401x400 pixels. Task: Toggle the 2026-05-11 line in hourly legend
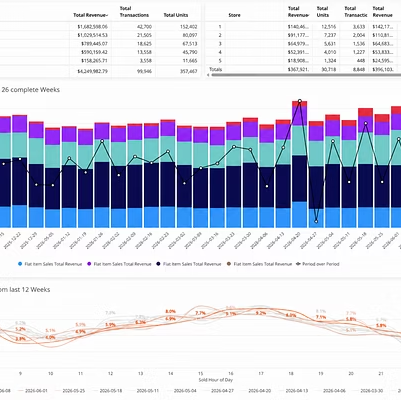coord(144,390)
